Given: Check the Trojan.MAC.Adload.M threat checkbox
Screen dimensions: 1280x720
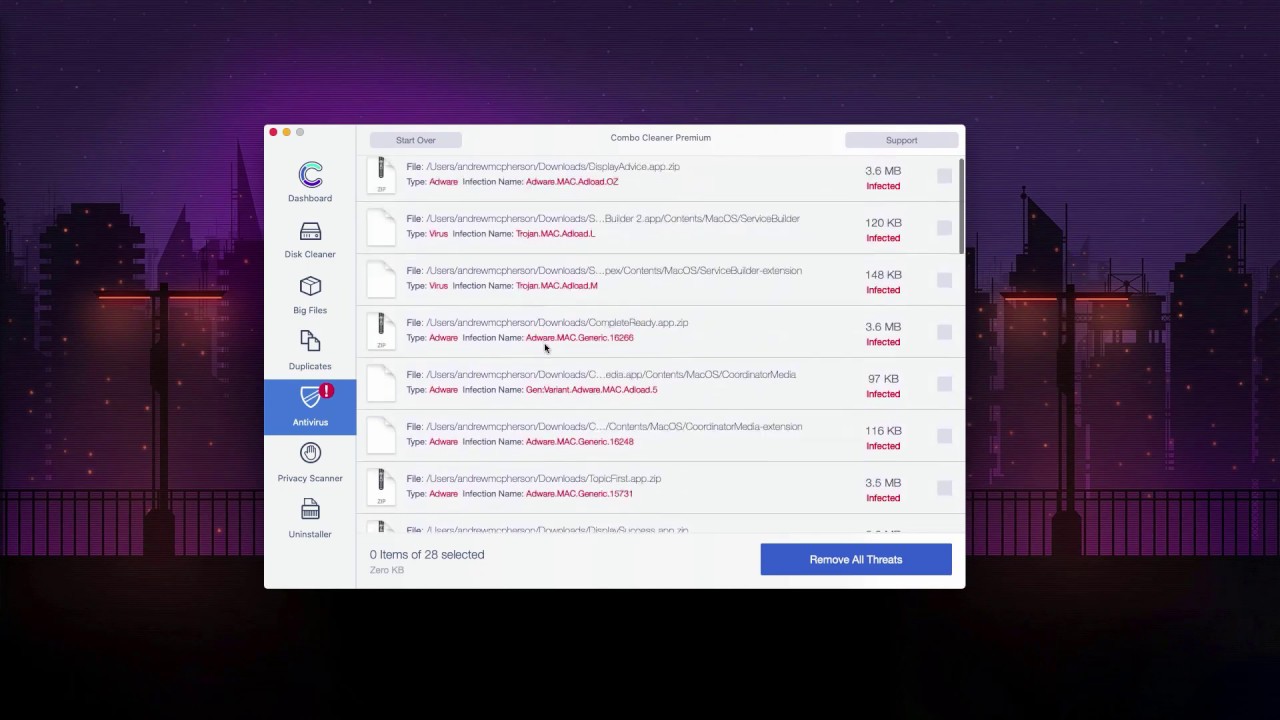Looking at the screenshot, I should [944, 280].
